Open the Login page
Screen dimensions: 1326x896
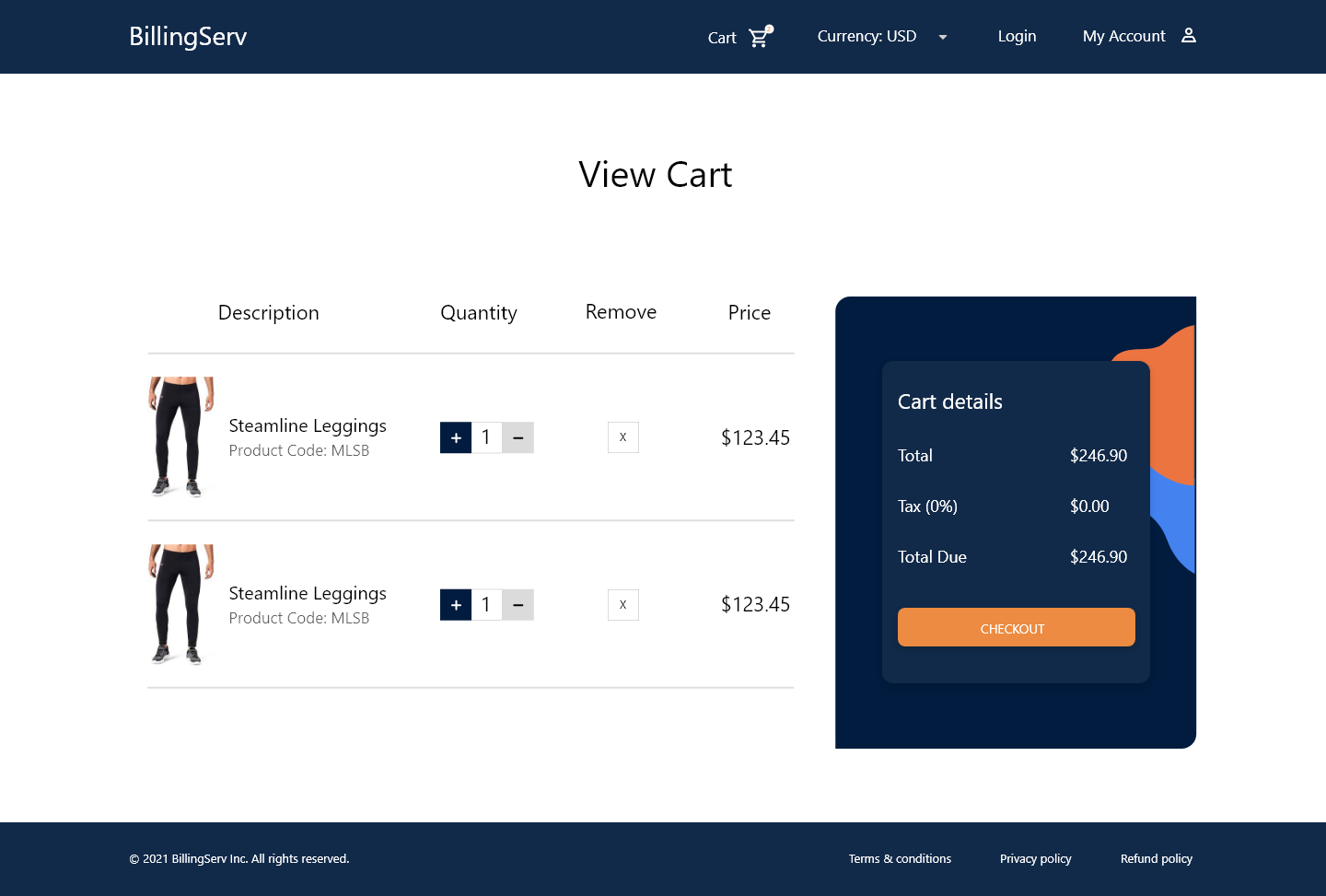(x=1017, y=36)
